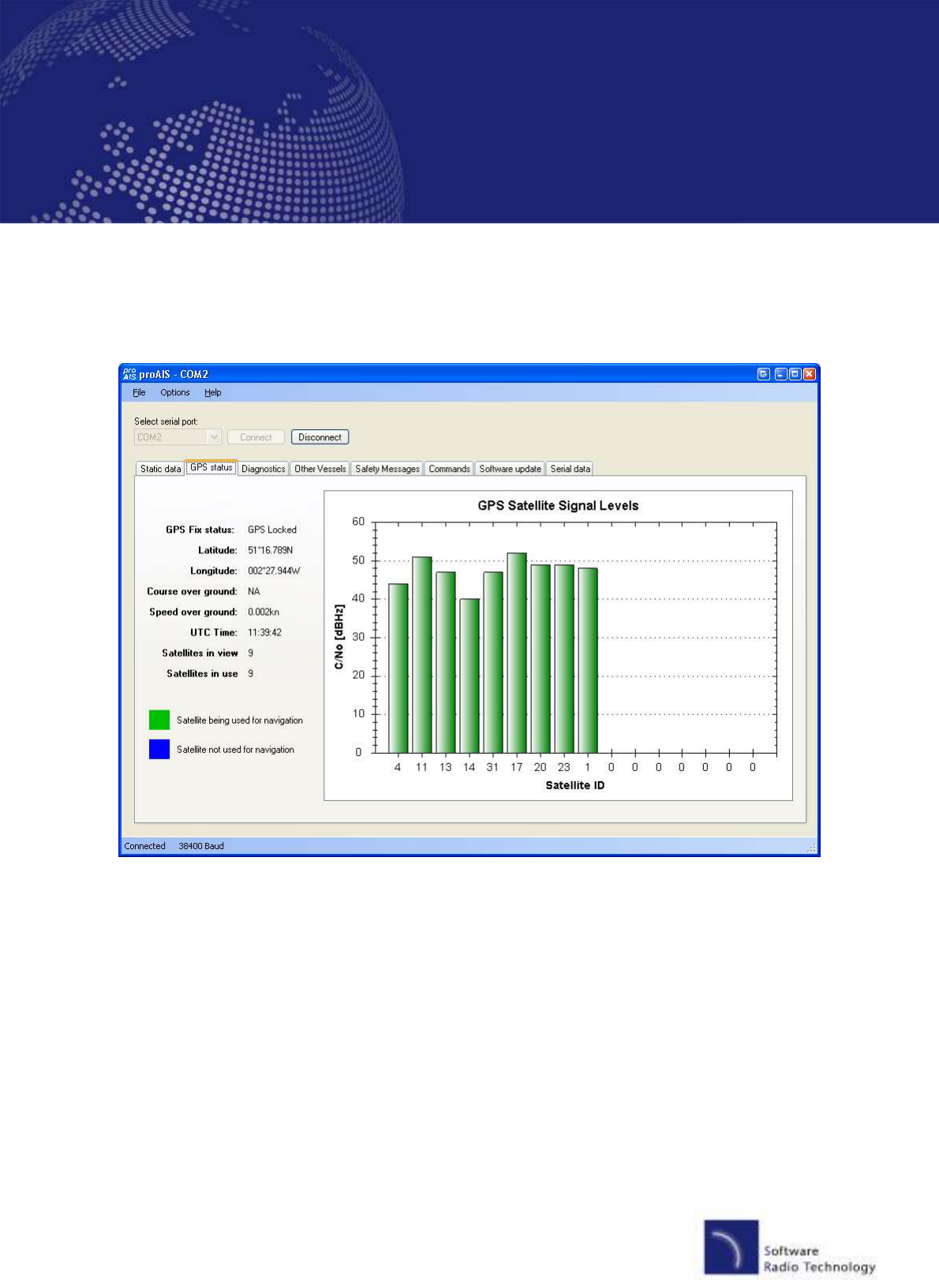Switch to the Static data tab
939x1288 pixels.
(160, 469)
